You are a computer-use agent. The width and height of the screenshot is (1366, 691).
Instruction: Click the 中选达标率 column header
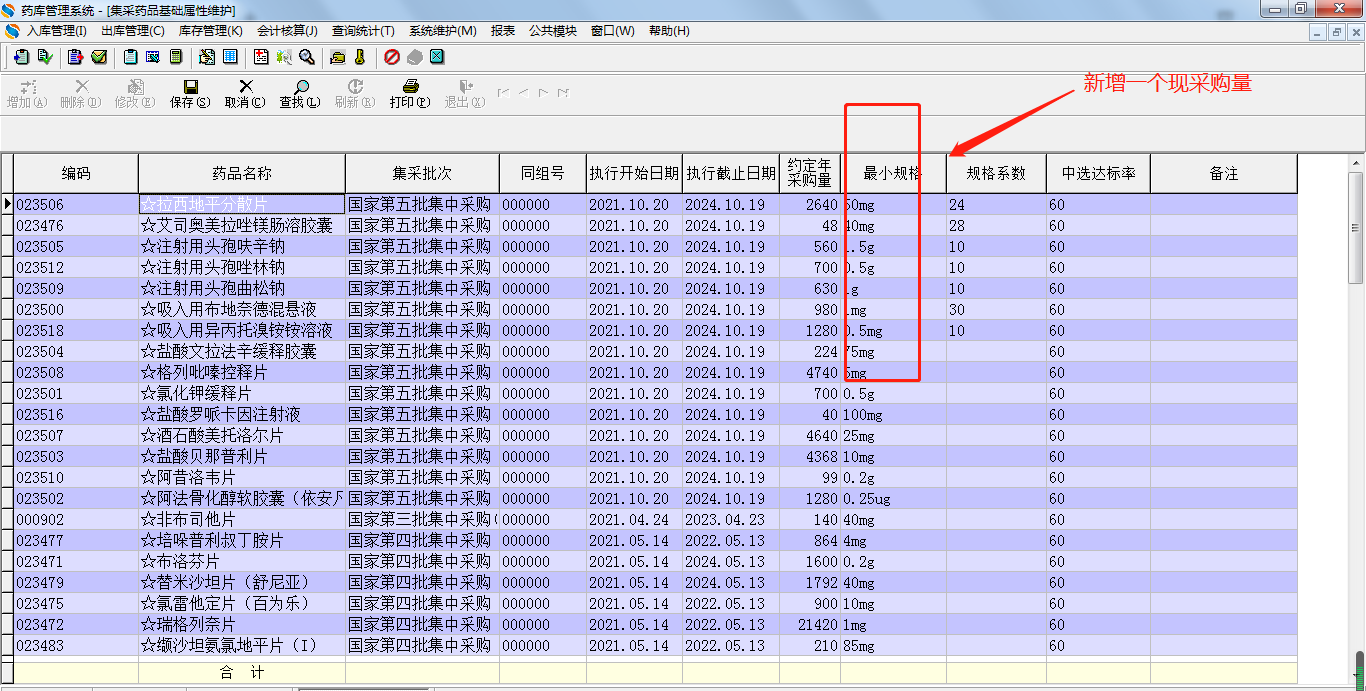[x=1098, y=173]
